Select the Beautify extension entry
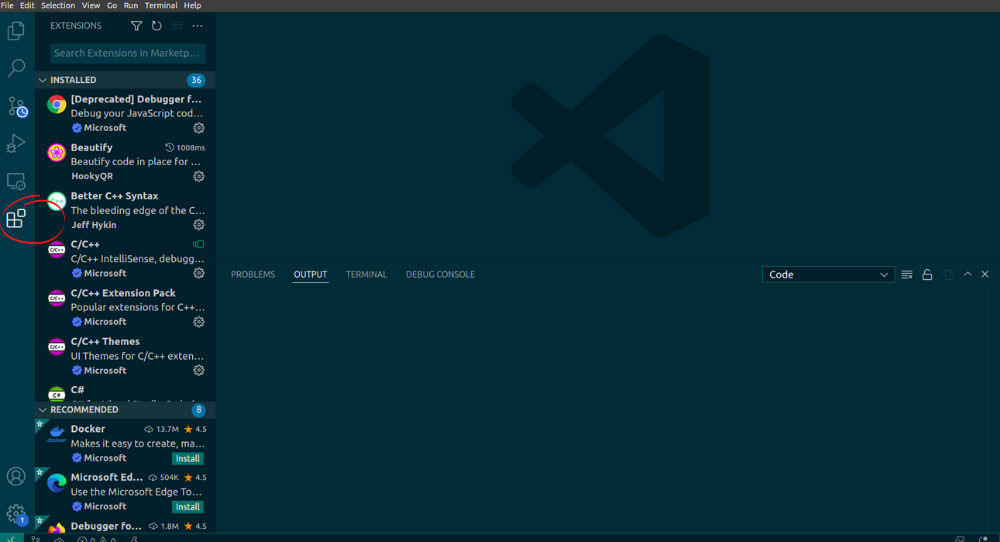This screenshot has height=542, width=1000. pos(125,162)
